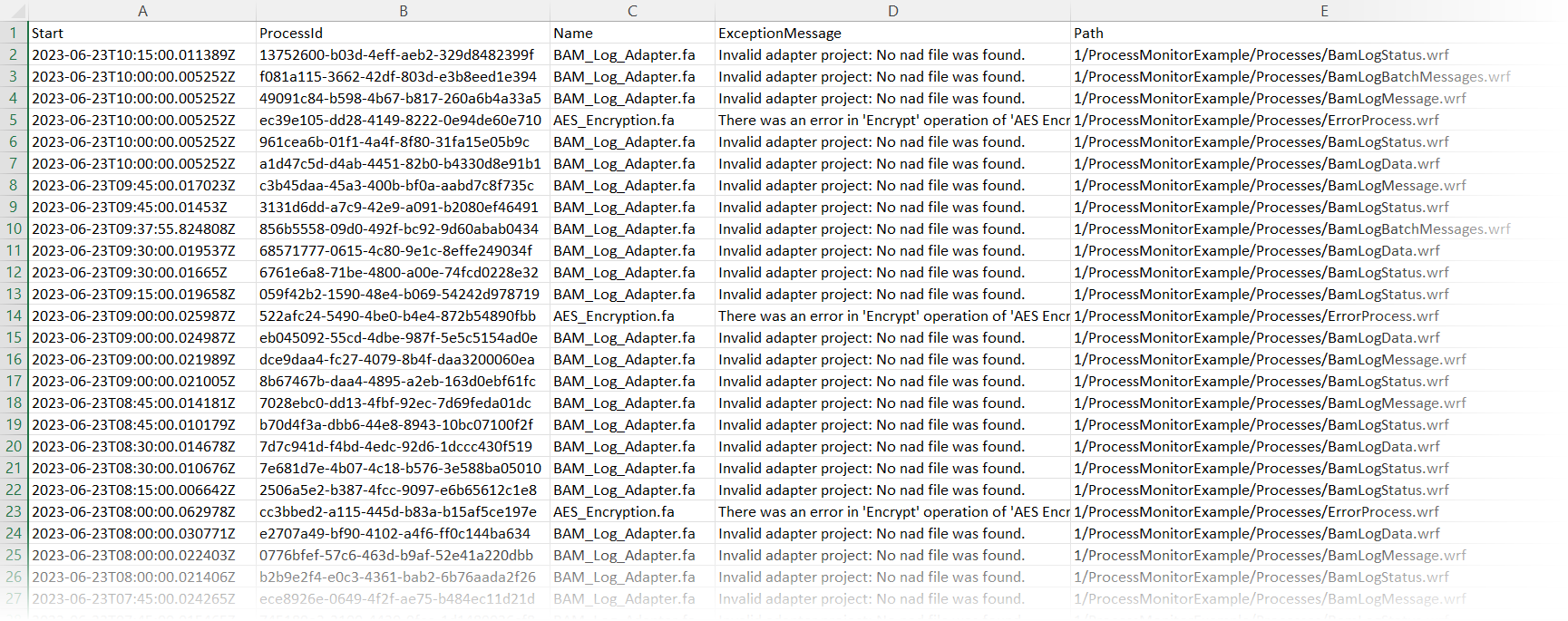Select column B header
1568x621 pixels.
click(x=403, y=11)
